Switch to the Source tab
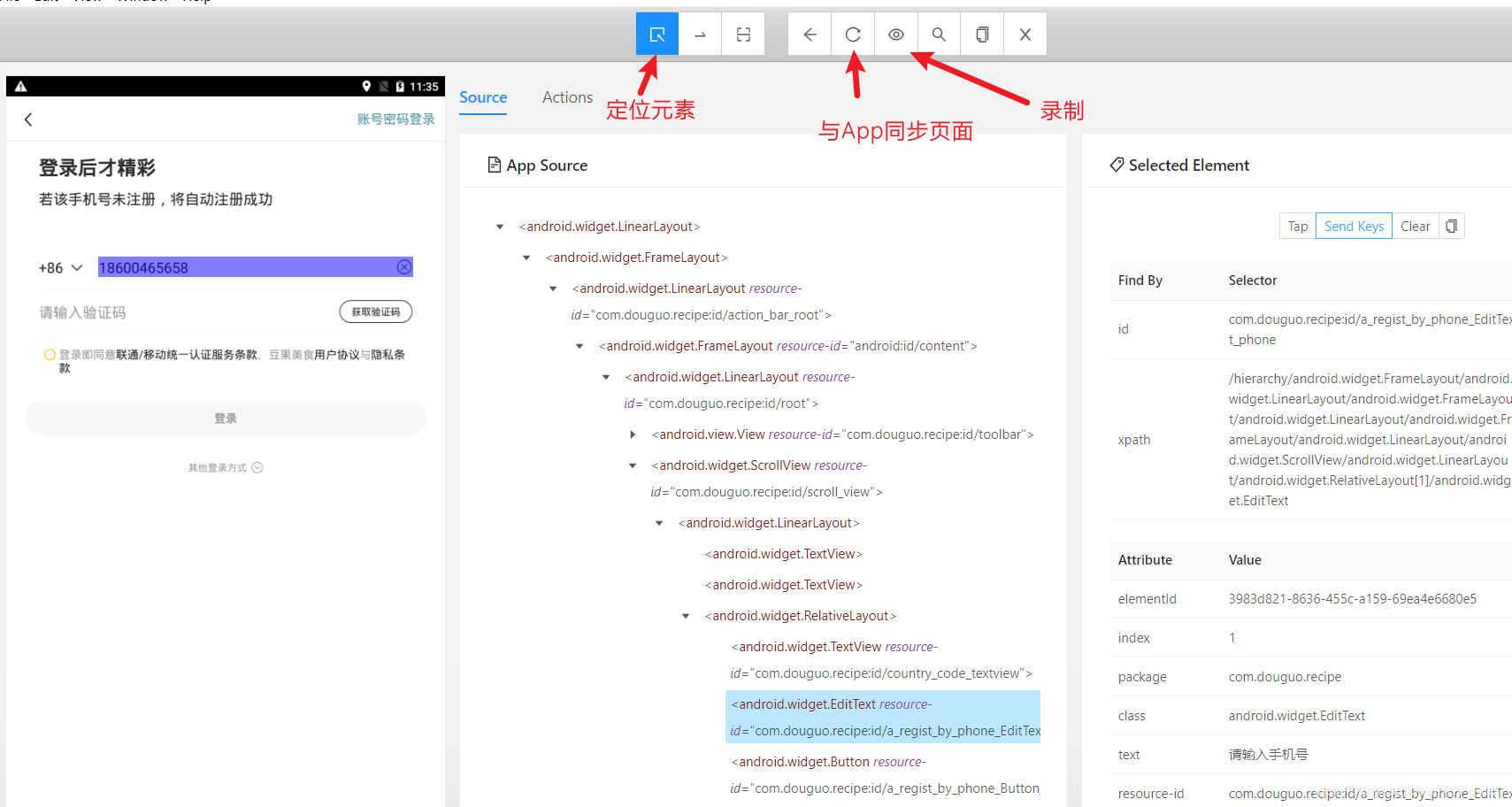 pos(483,97)
